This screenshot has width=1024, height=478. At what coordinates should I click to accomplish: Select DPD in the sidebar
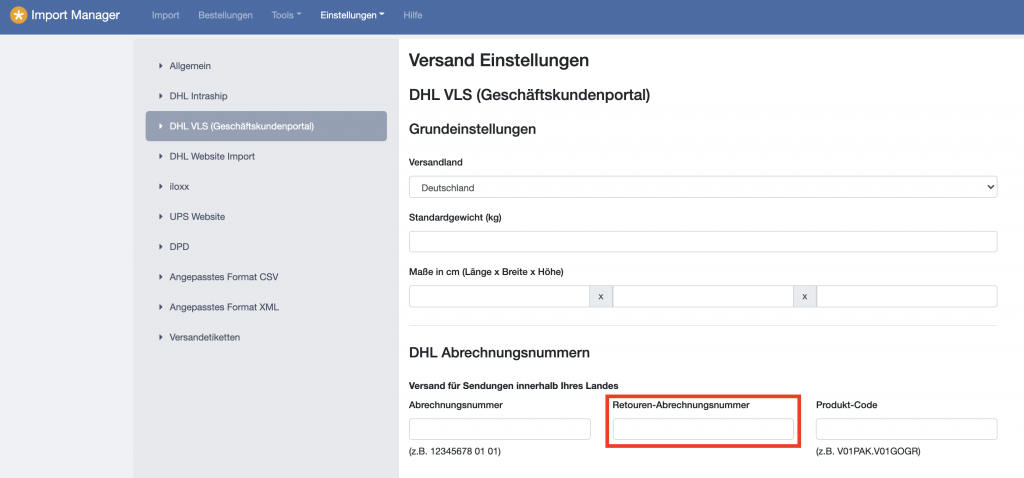tap(180, 247)
